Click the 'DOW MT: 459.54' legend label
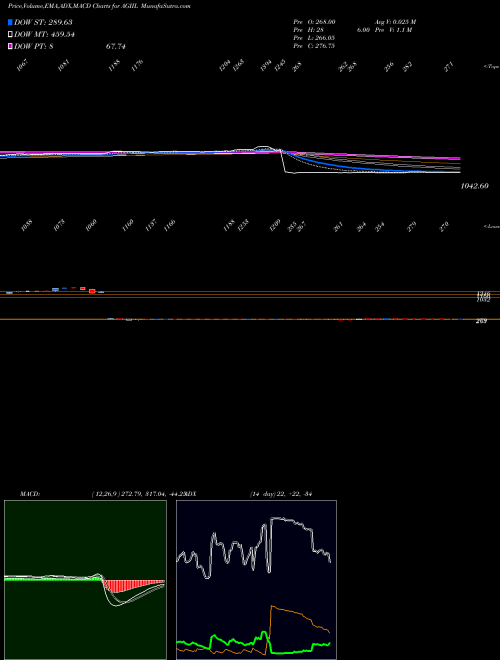 44,35
